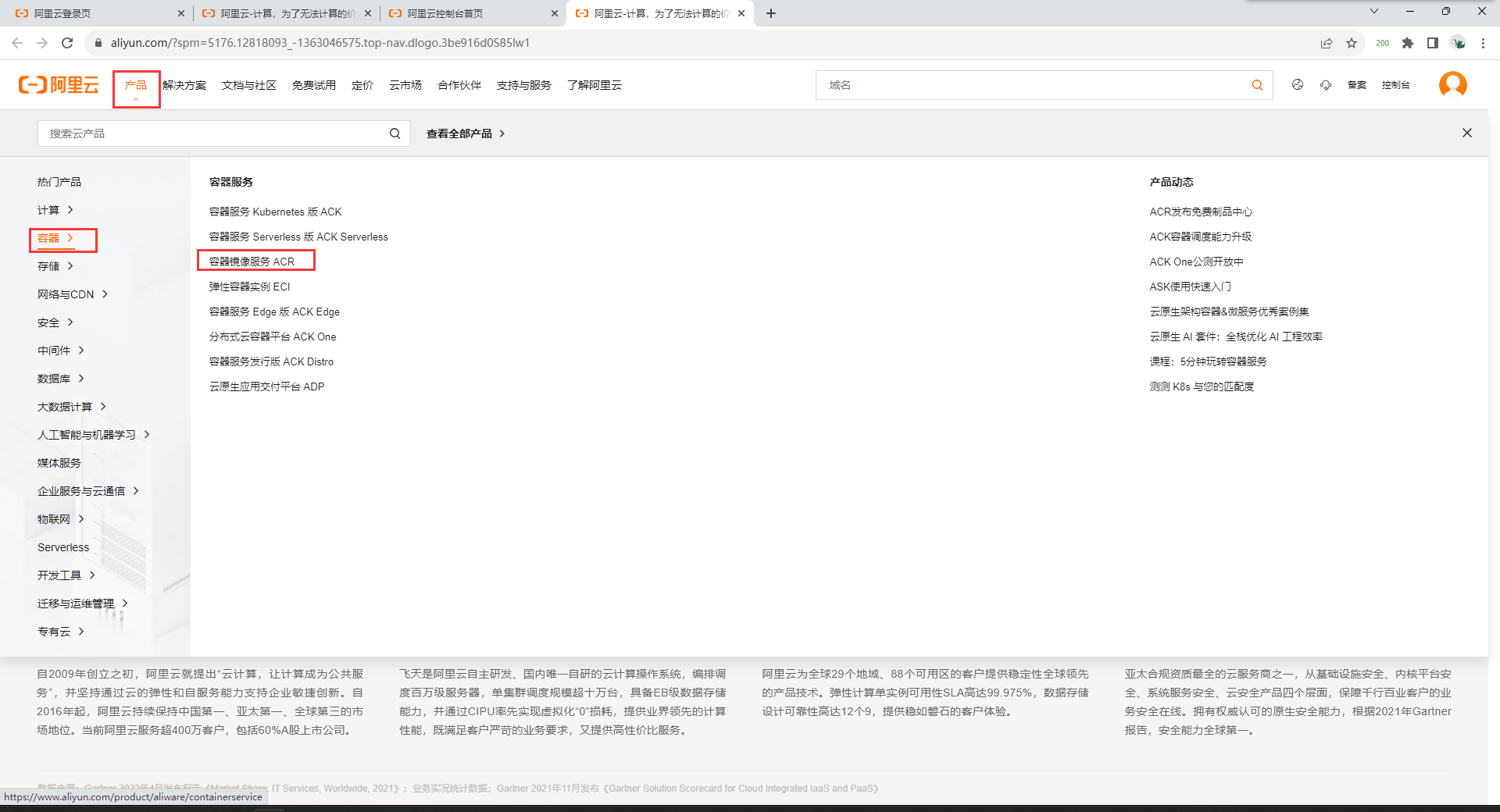This screenshot has width=1500, height=812.
Task: Open 定价 menu item
Action: point(362,85)
